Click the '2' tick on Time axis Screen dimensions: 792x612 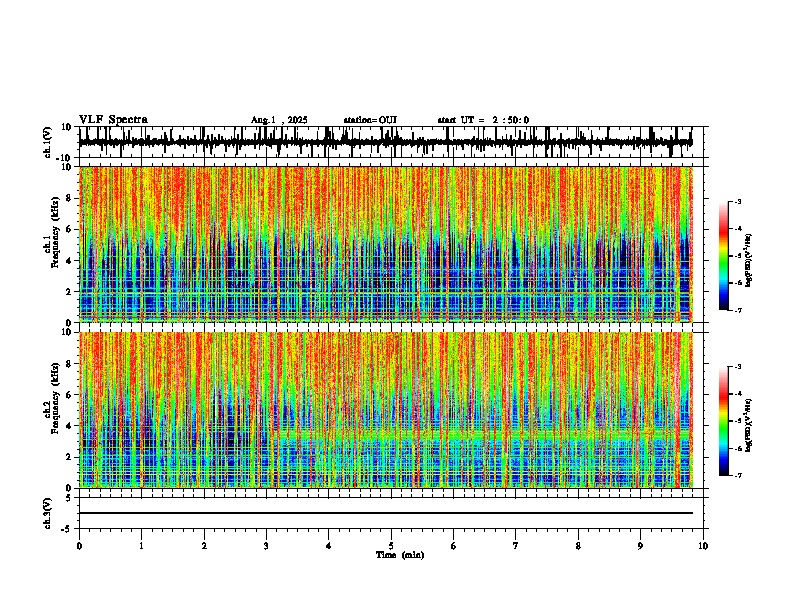(x=204, y=546)
